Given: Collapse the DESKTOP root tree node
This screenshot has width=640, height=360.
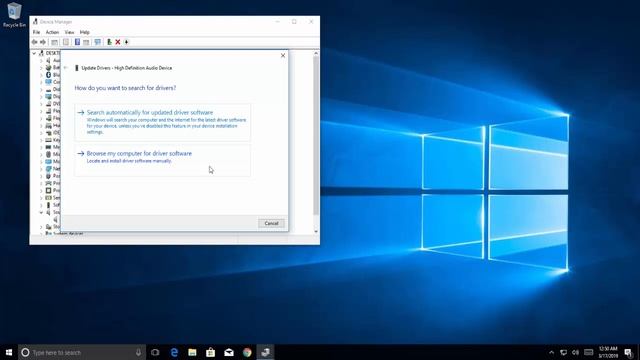Looking at the screenshot, I should (x=34, y=53).
